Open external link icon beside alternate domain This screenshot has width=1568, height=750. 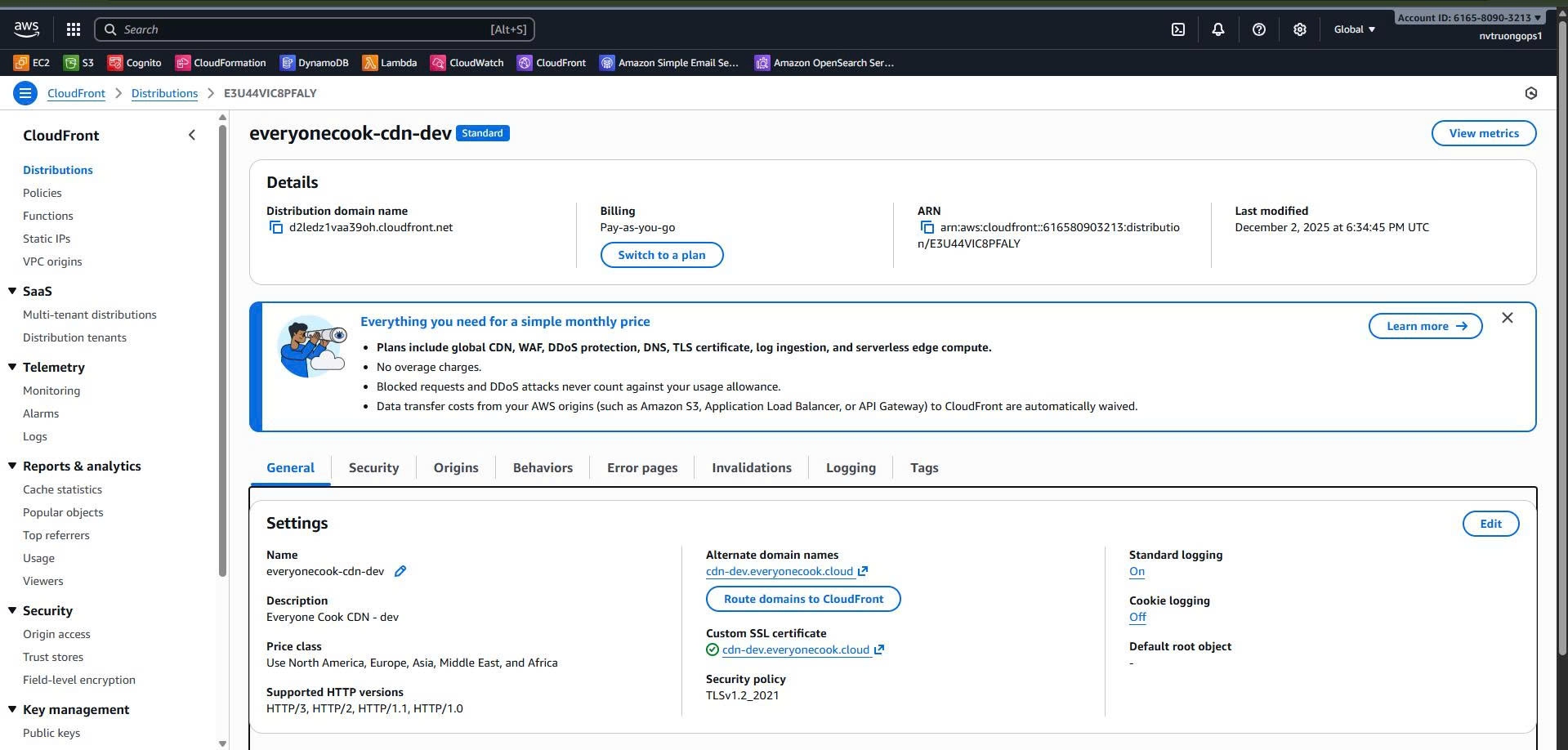pyautogui.click(x=863, y=572)
